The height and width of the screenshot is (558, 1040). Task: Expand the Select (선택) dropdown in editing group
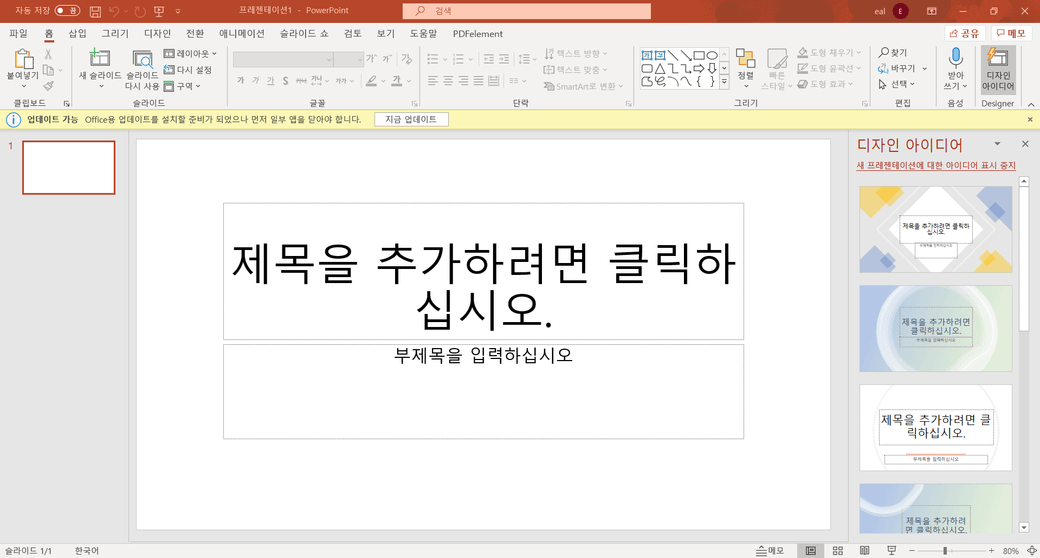click(901, 85)
